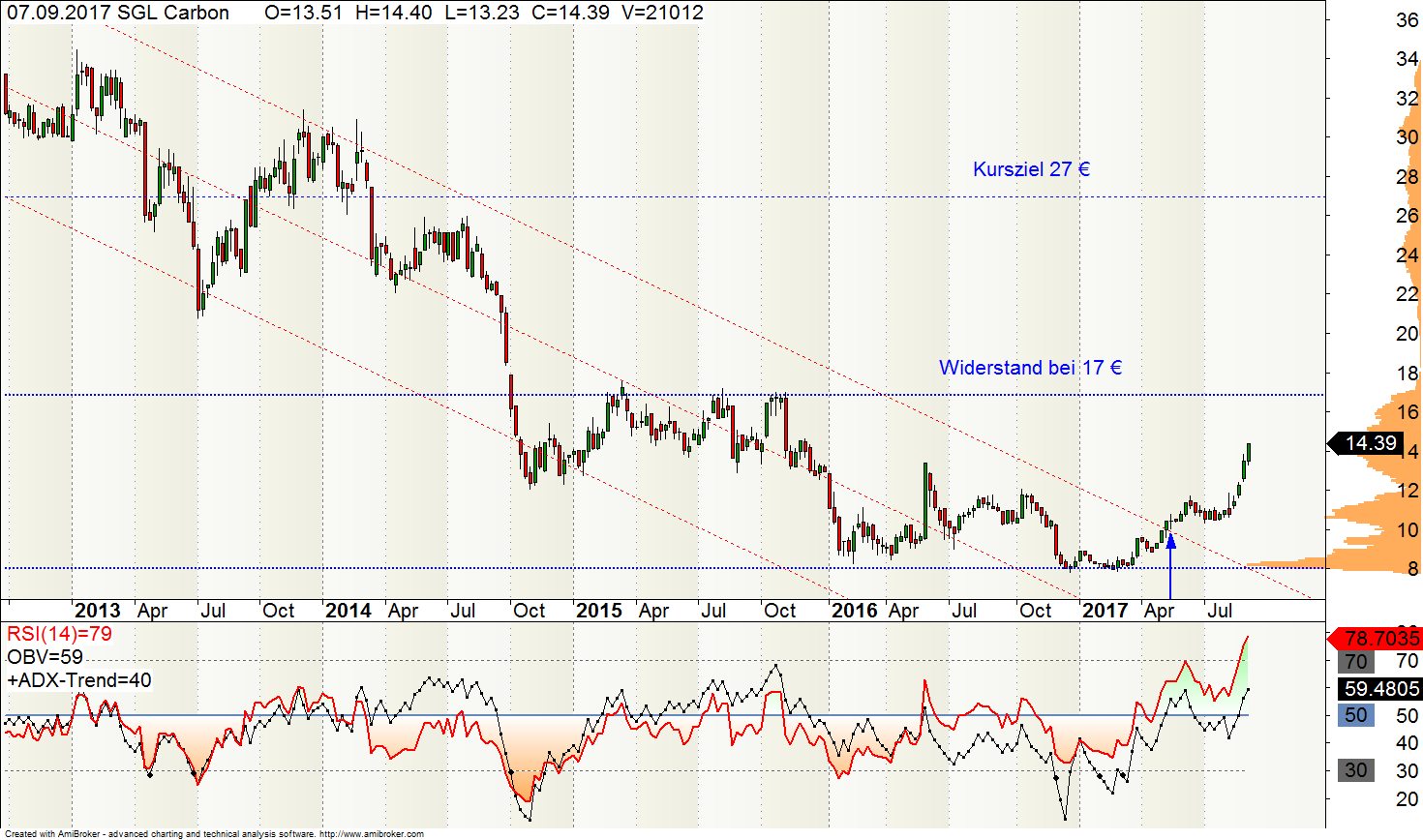Viewport: 1423px width, 840px height.
Task: Click the blue "50" RSI level box
Action: pos(1356,715)
